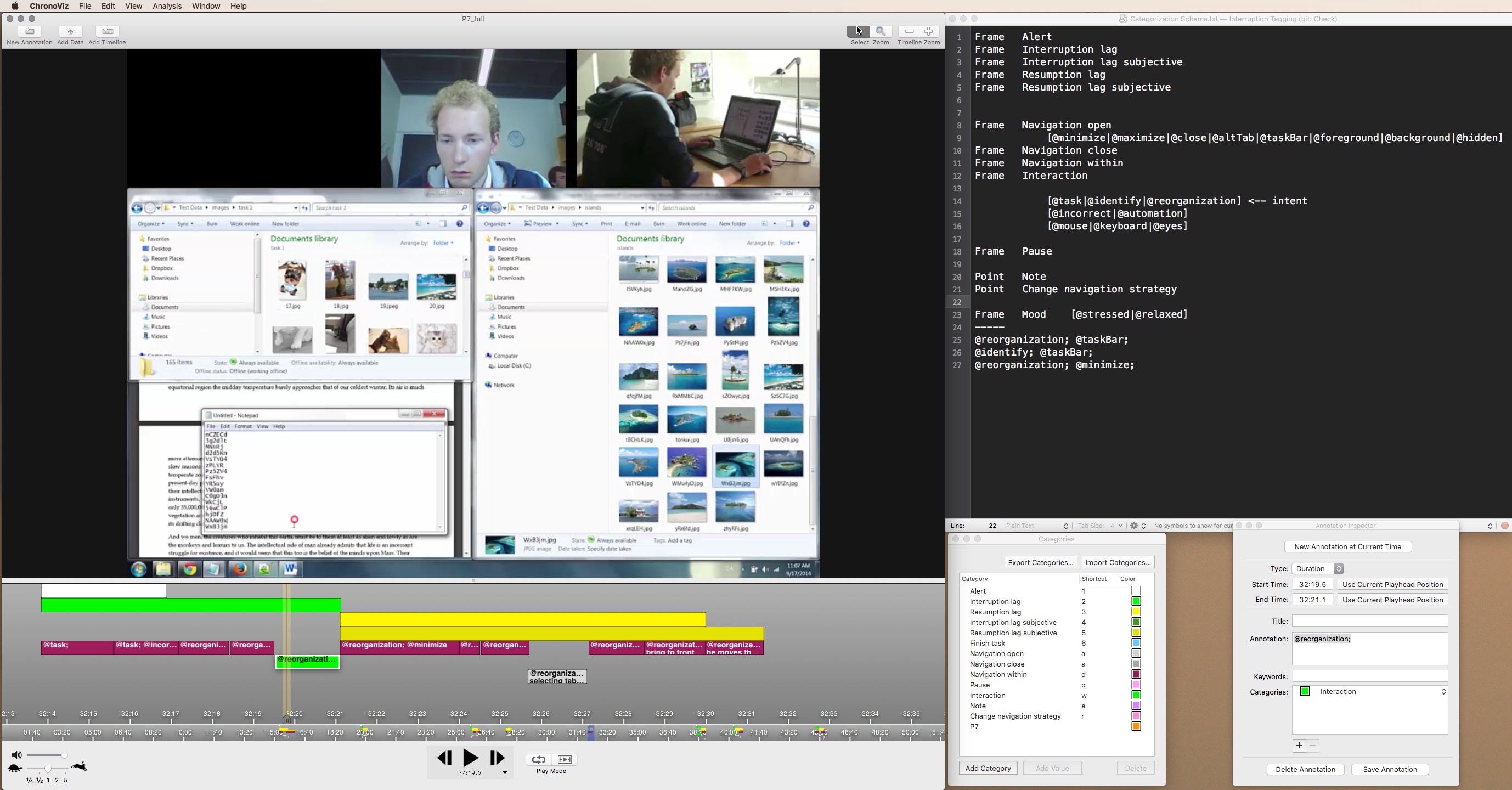Click Import Categories button
The width and height of the screenshot is (1512, 790).
pyautogui.click(x=1118, y=562)
